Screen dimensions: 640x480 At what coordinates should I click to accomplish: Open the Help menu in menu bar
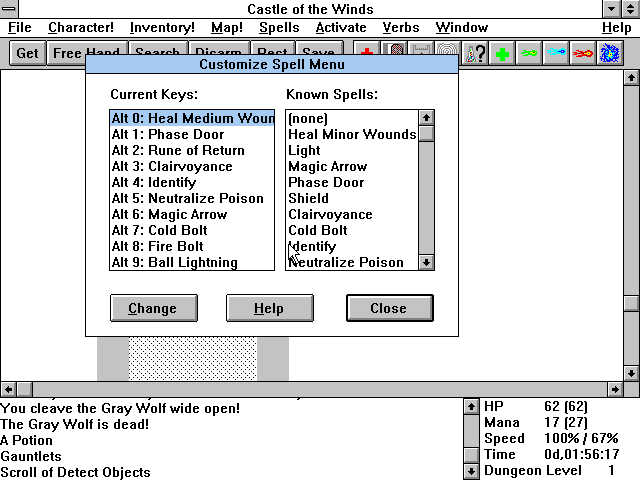pos(617,28)
